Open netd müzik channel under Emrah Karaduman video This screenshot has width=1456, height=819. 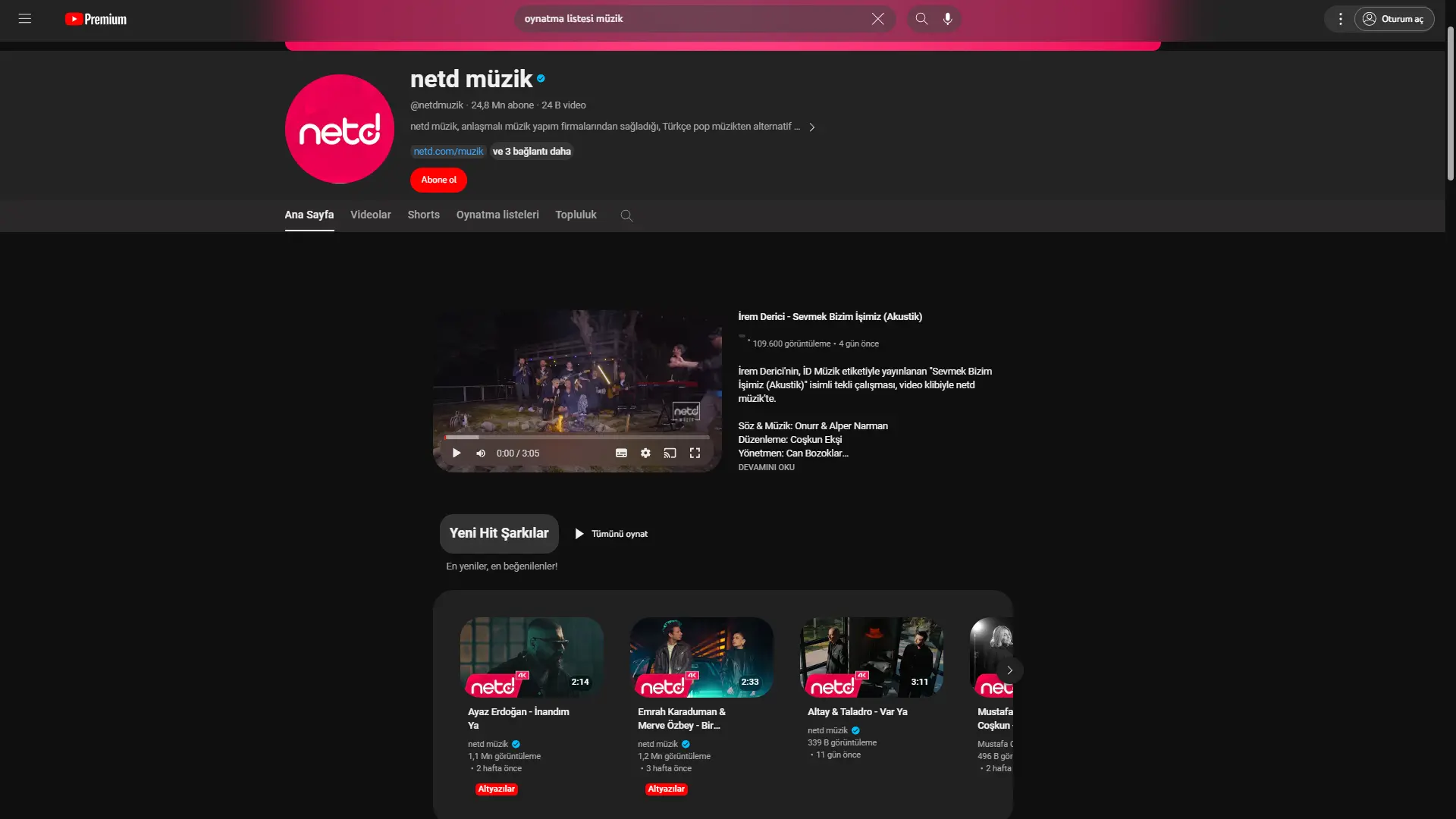[657, 745]
